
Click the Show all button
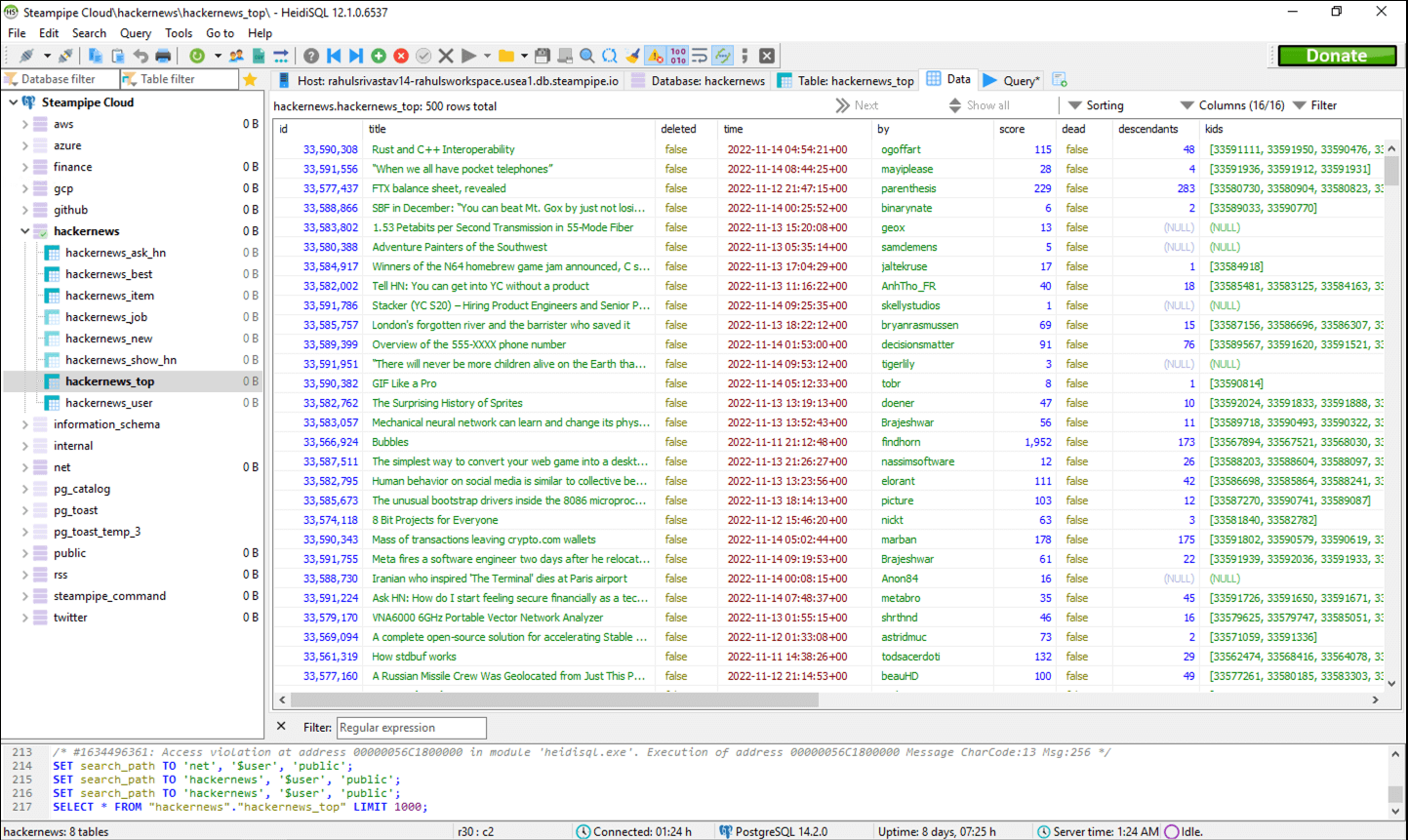[x=980, y=105]
